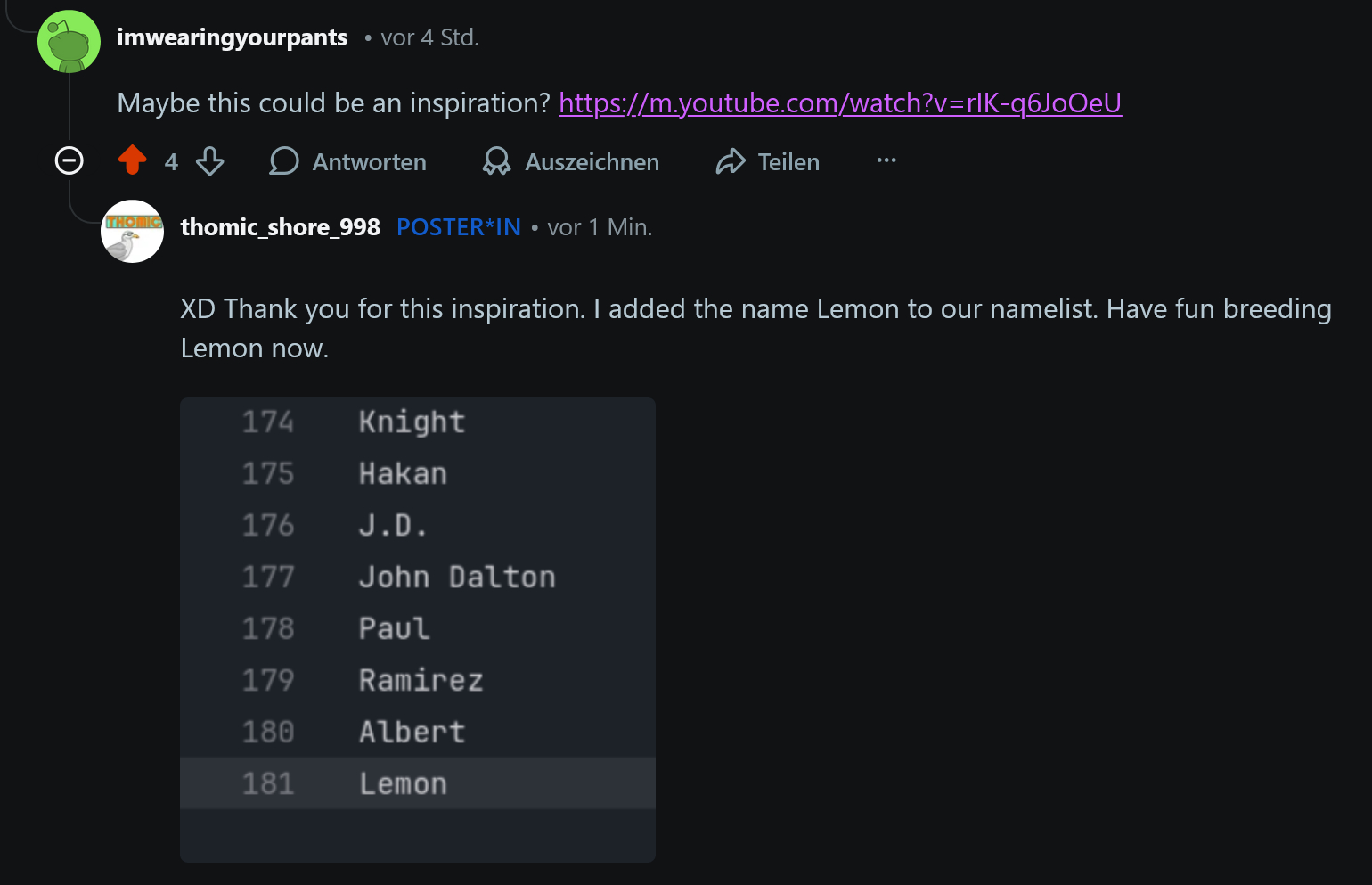This screenshot has width=1372, height=885.
Task: Upvote the imwearingyourpants comment
Action: click(133, 160)
